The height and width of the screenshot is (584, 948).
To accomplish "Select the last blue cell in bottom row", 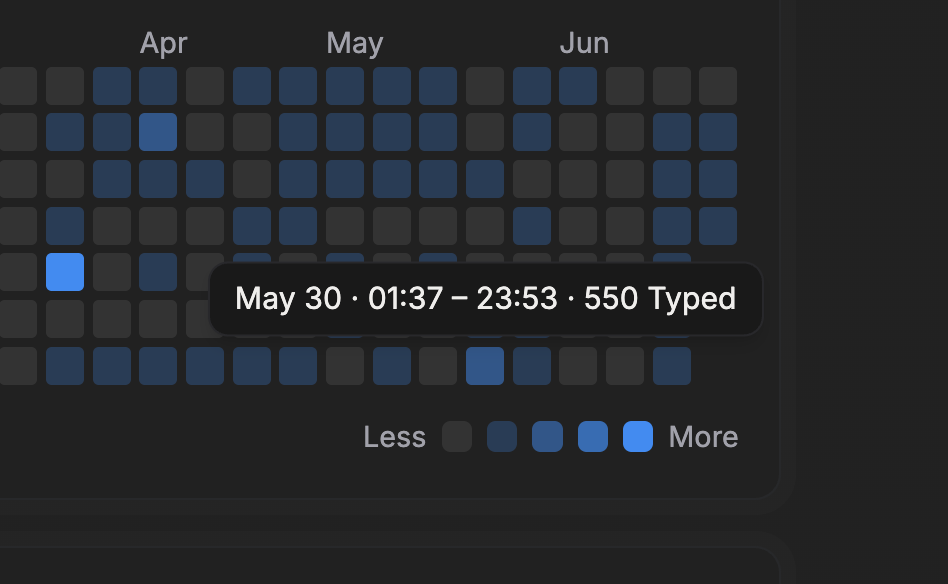I will pos(672,366).
